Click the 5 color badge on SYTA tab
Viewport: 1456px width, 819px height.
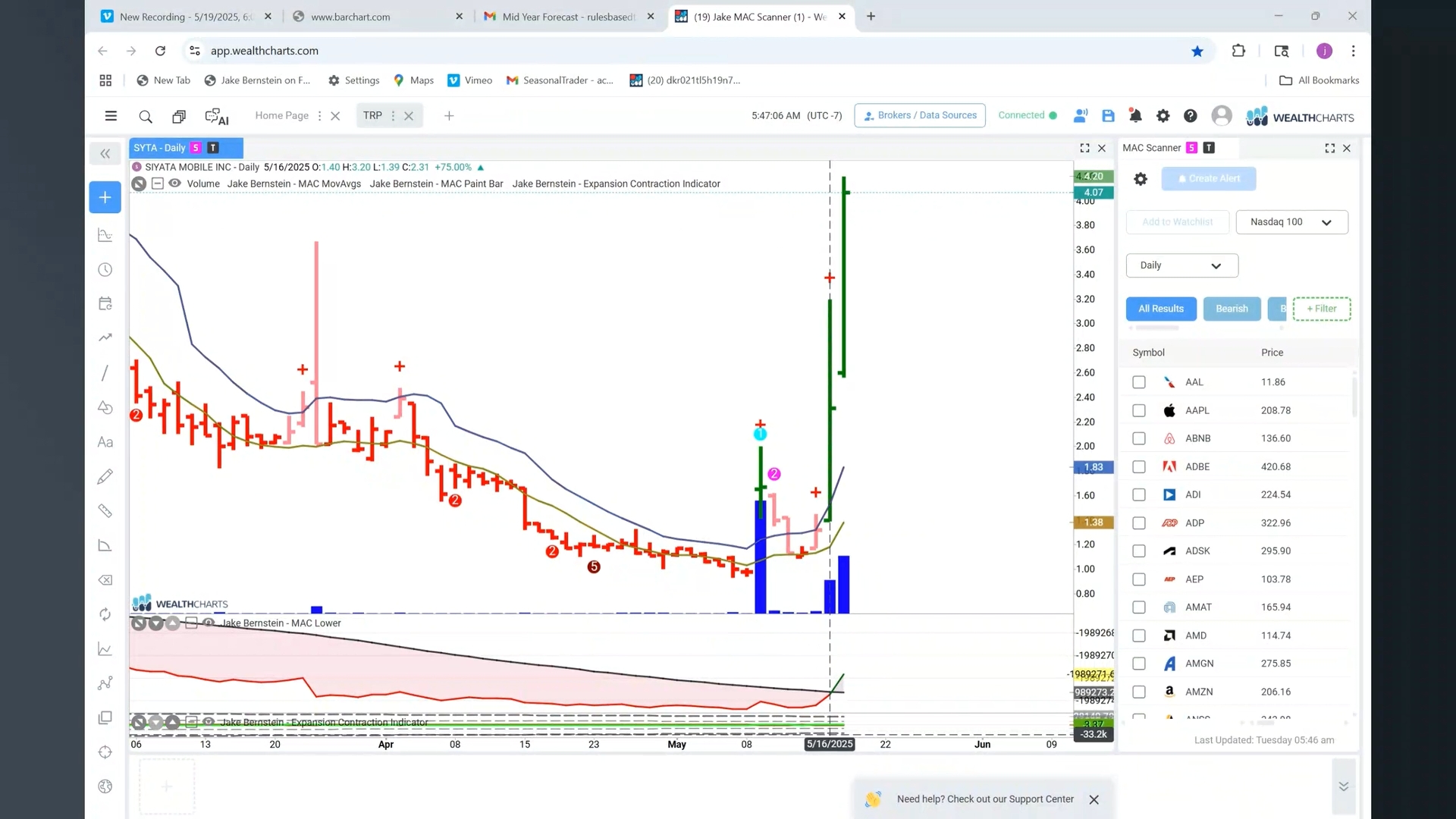196,148
